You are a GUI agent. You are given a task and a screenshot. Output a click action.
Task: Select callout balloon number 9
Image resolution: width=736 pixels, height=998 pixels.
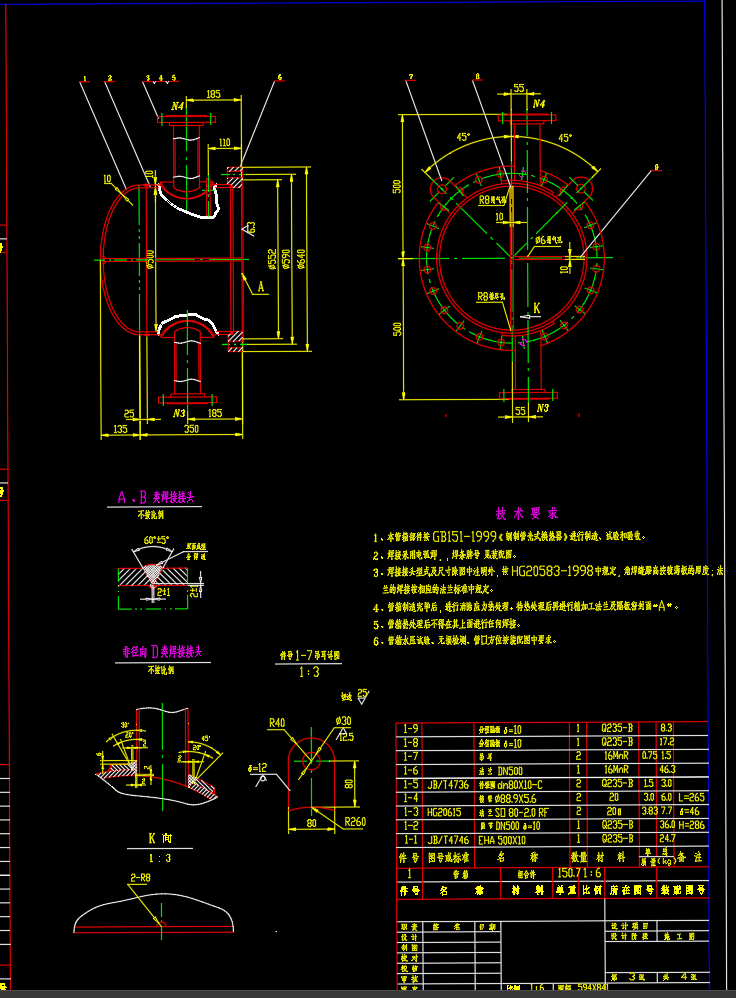657,167
